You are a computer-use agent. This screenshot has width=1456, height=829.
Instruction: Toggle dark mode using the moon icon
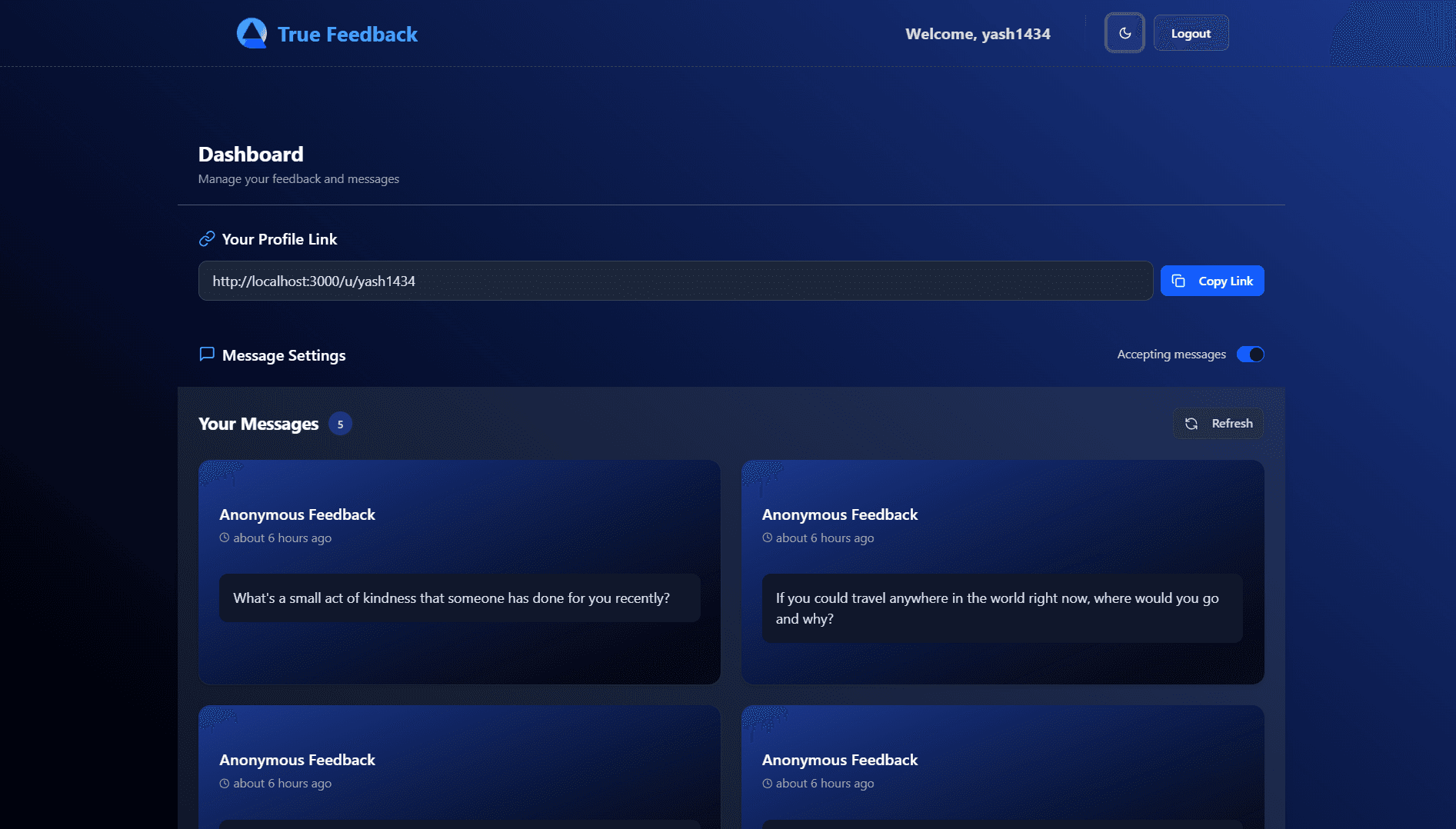1124,33
